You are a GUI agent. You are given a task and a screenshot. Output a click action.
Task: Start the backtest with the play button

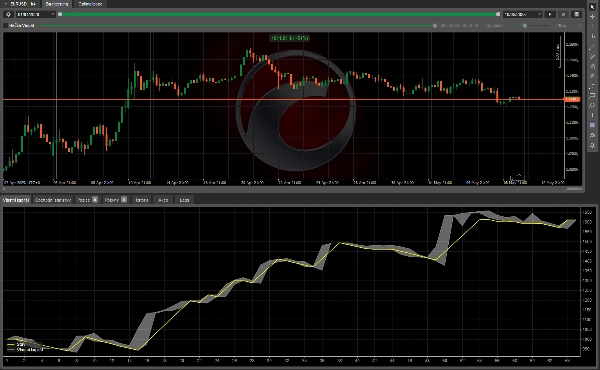(550, 14)
